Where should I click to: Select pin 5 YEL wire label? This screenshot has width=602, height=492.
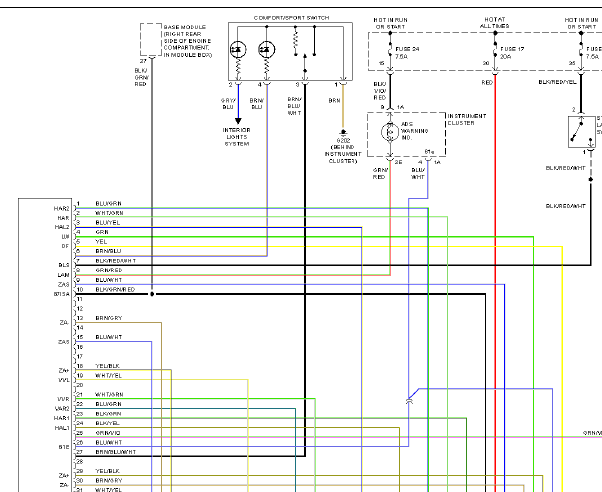[x=101, y=242]
